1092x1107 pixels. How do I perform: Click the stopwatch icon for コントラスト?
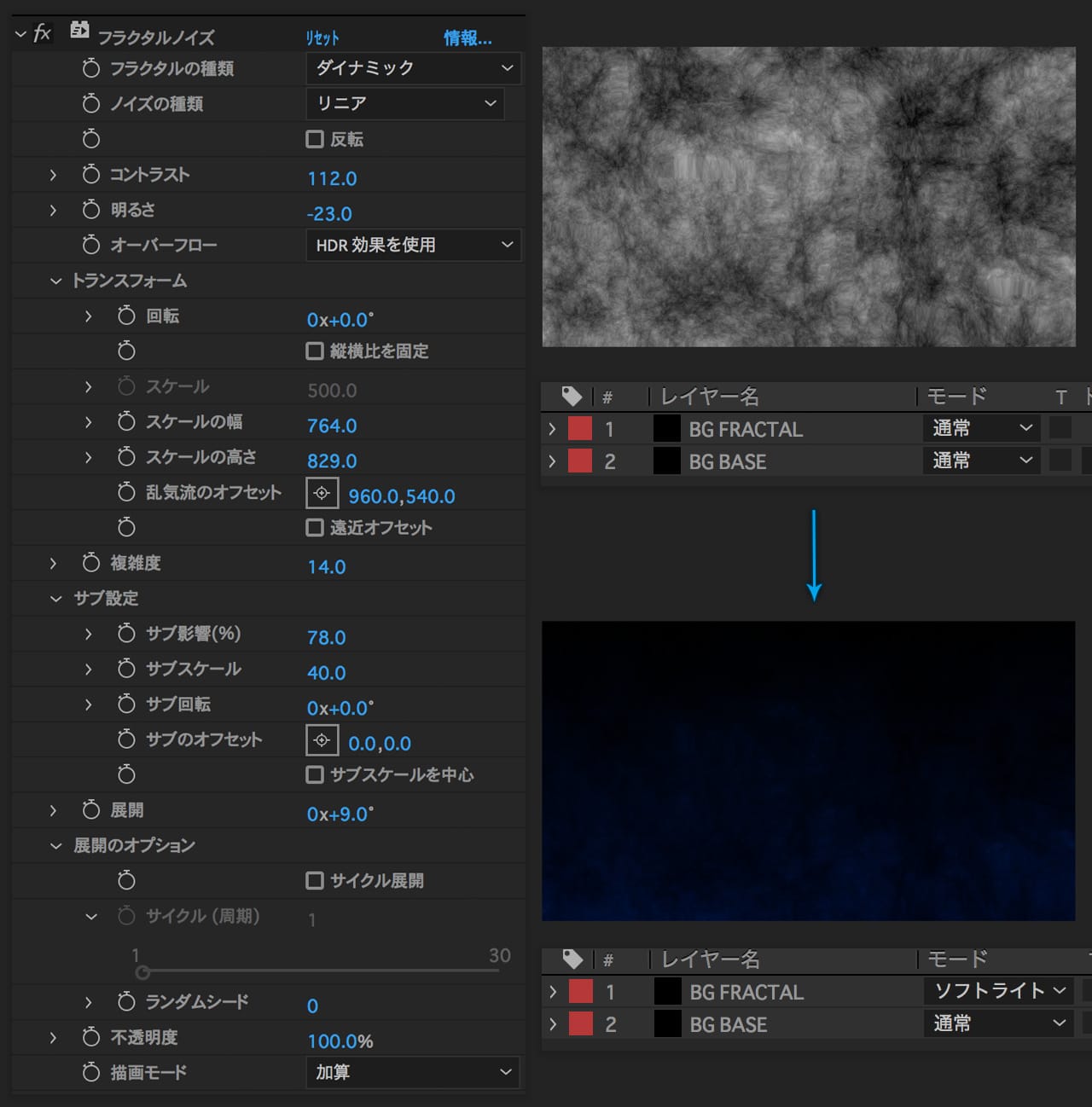click(x=91, y=175)
